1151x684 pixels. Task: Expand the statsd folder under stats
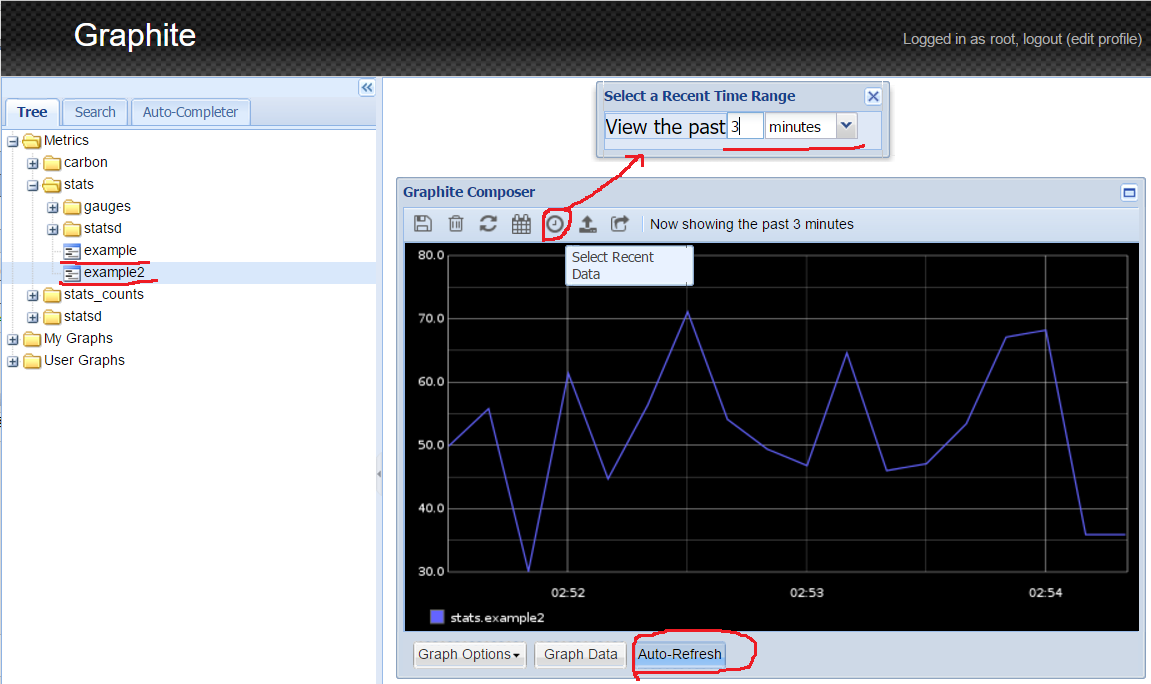tap(52, 229)
